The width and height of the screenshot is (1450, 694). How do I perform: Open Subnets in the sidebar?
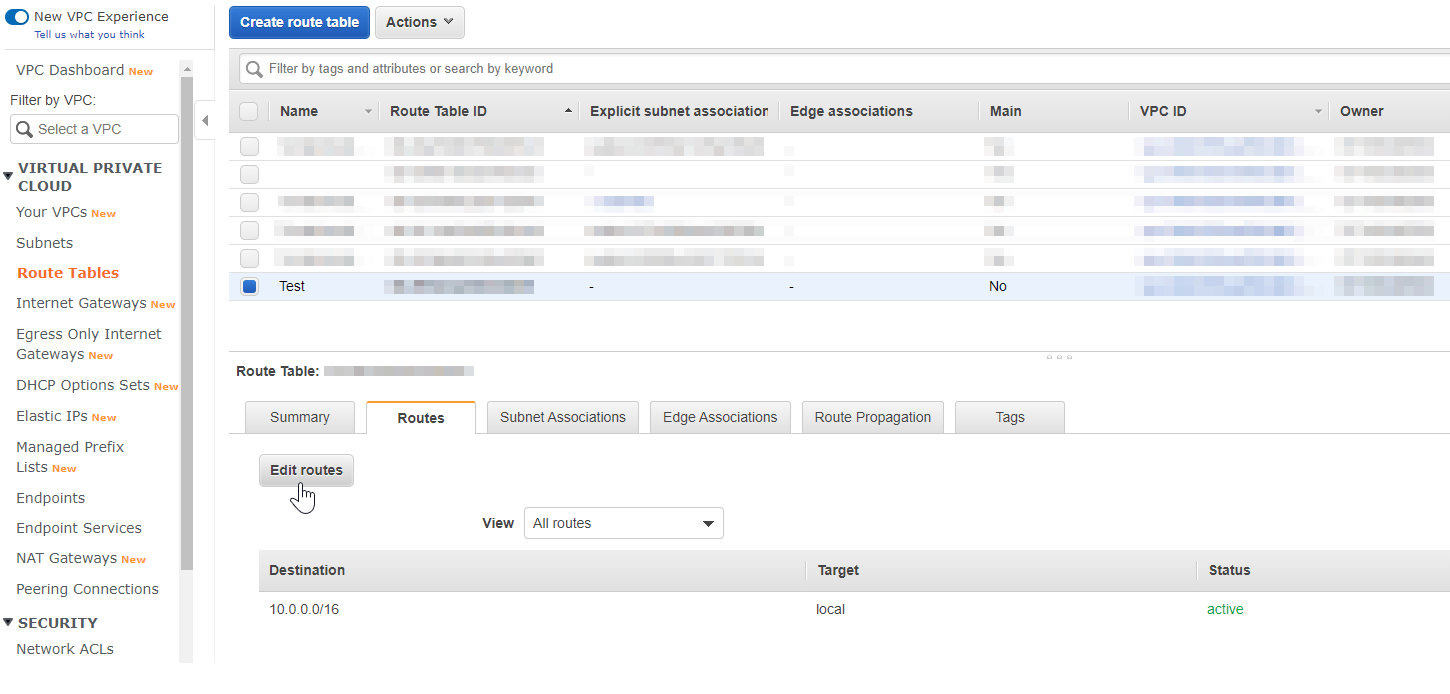[44, 243]
